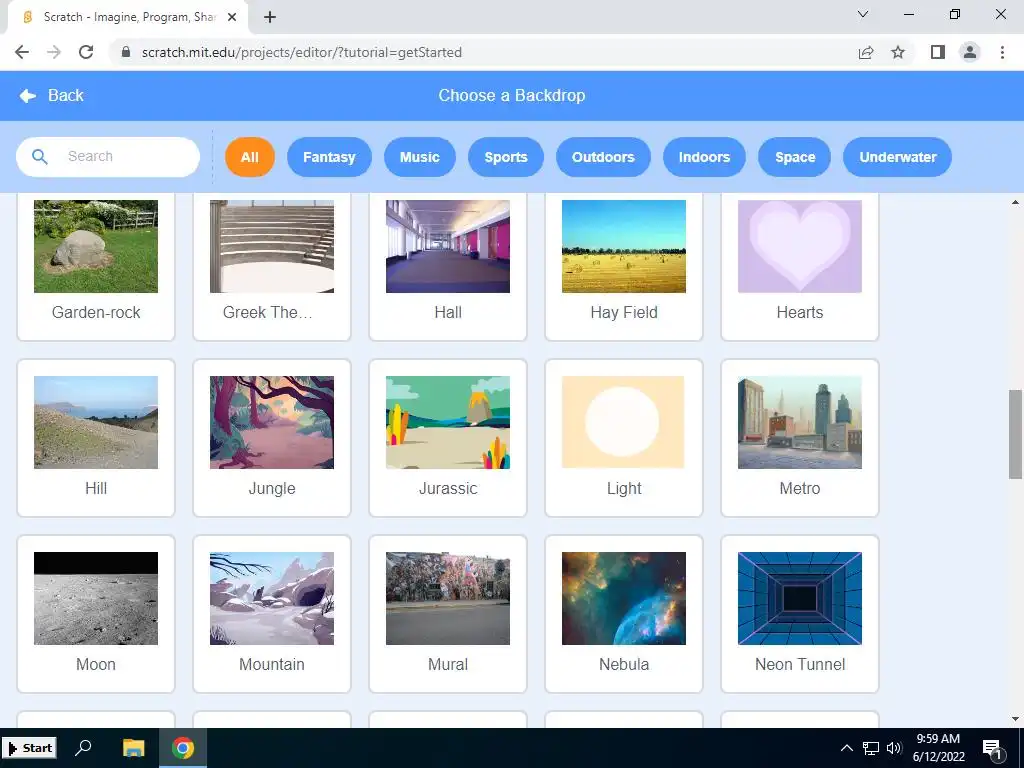Choose the Jungle backdrop

tap(272, 438)
